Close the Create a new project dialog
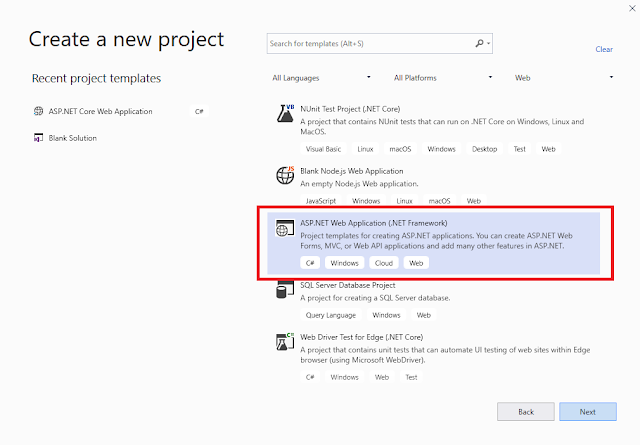Screen dimensions: 640x445 point(632,8)
